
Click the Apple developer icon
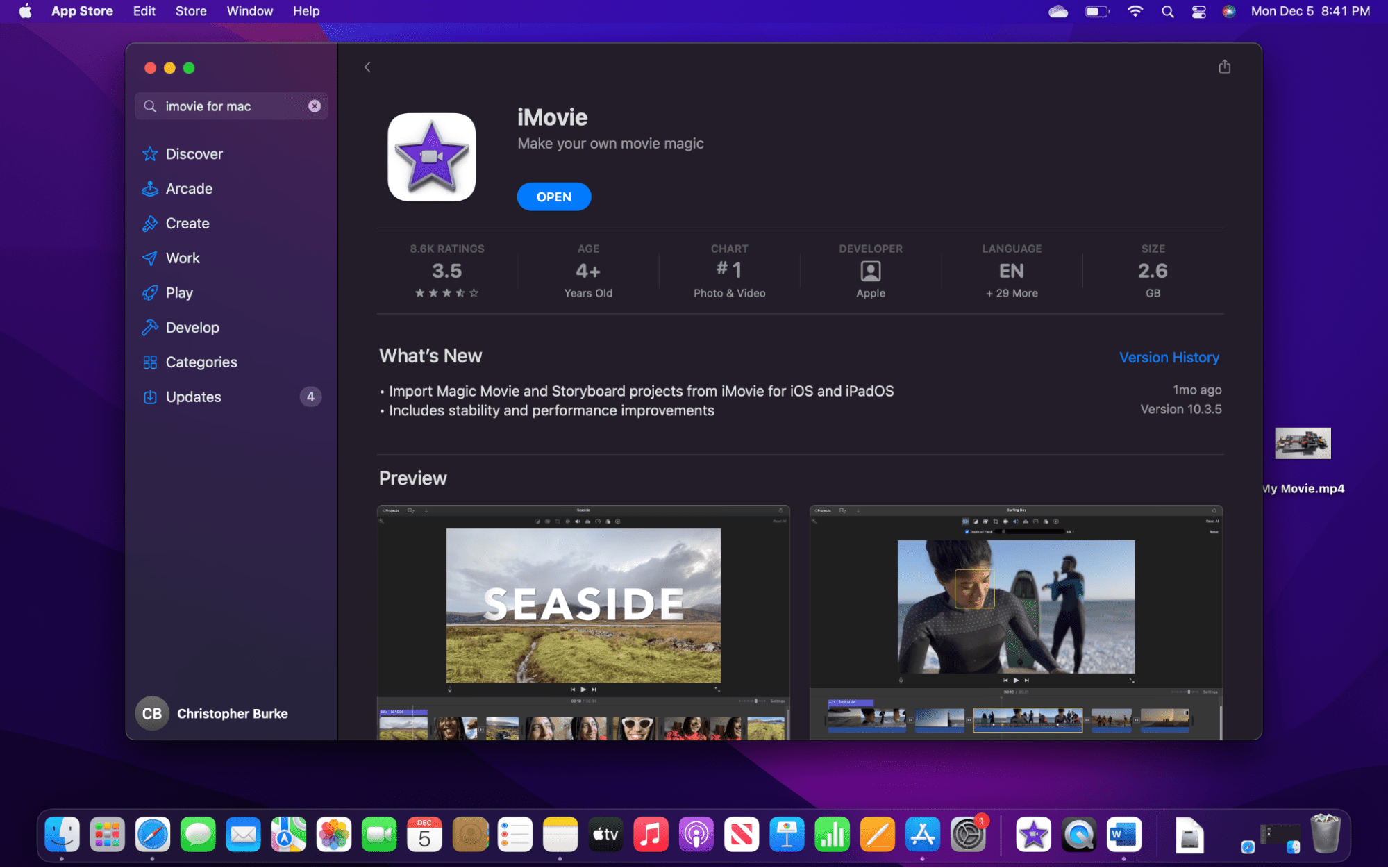(871, 271)
